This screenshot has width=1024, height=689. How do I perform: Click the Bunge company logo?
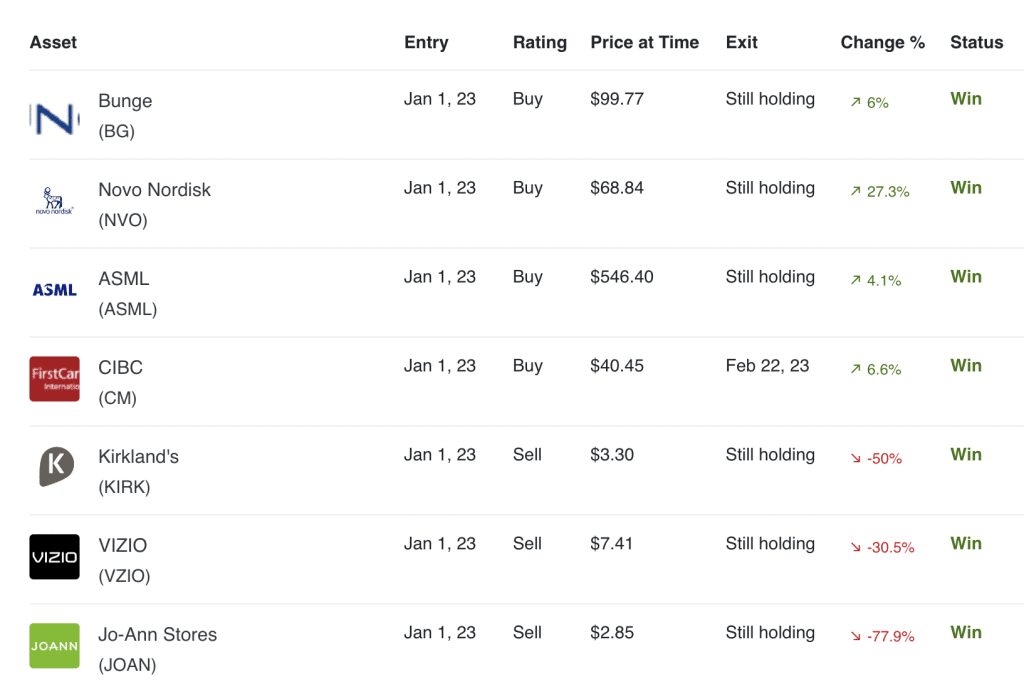tap(54, 118)
